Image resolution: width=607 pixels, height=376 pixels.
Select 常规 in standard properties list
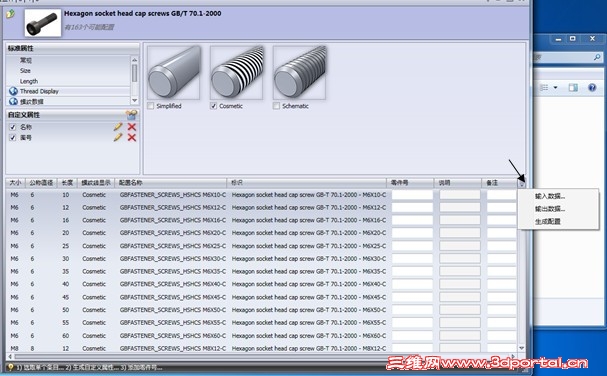point(26,60)
